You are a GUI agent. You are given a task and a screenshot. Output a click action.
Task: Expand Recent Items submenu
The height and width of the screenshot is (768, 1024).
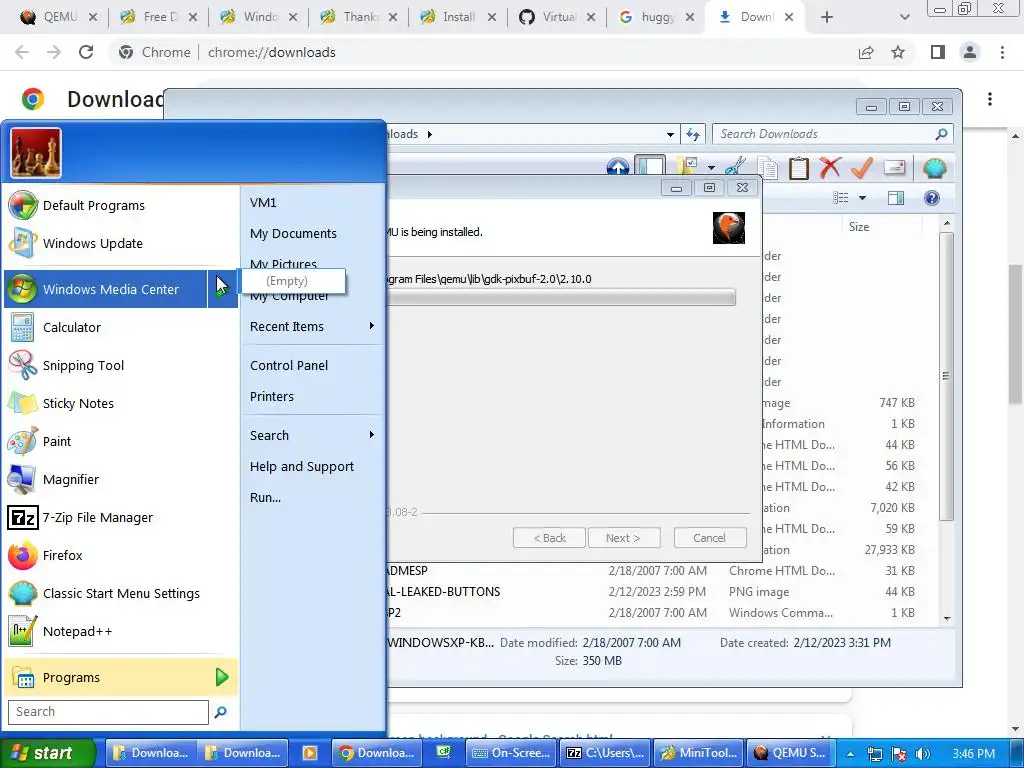(313, 327)
